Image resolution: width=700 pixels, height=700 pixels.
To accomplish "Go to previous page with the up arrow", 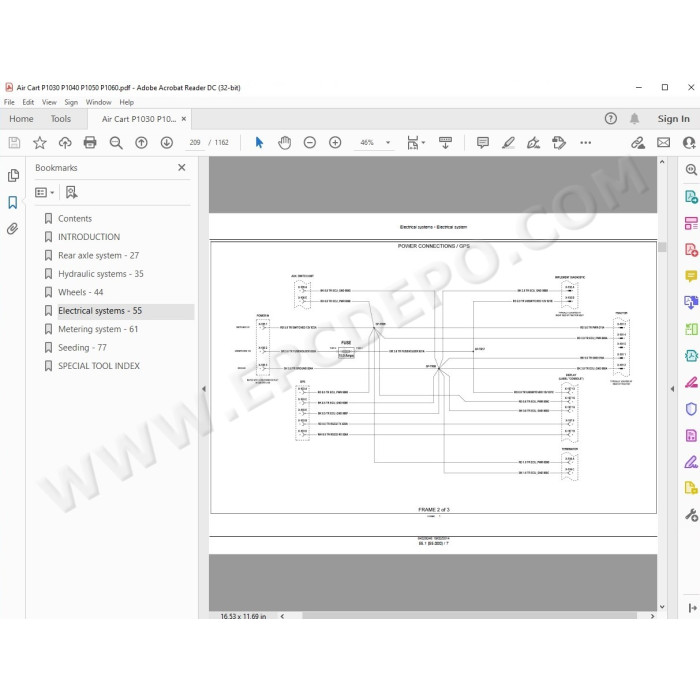I will [142, 142].
